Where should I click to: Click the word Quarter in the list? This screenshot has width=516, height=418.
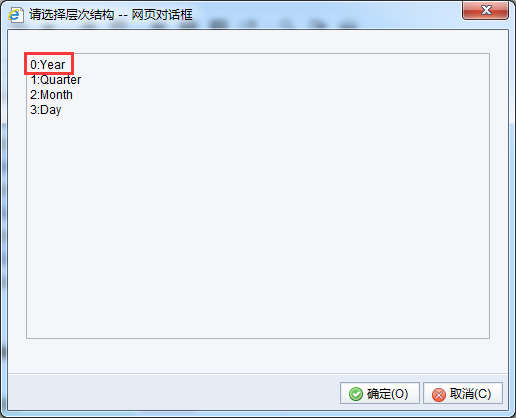pos(61,80)
